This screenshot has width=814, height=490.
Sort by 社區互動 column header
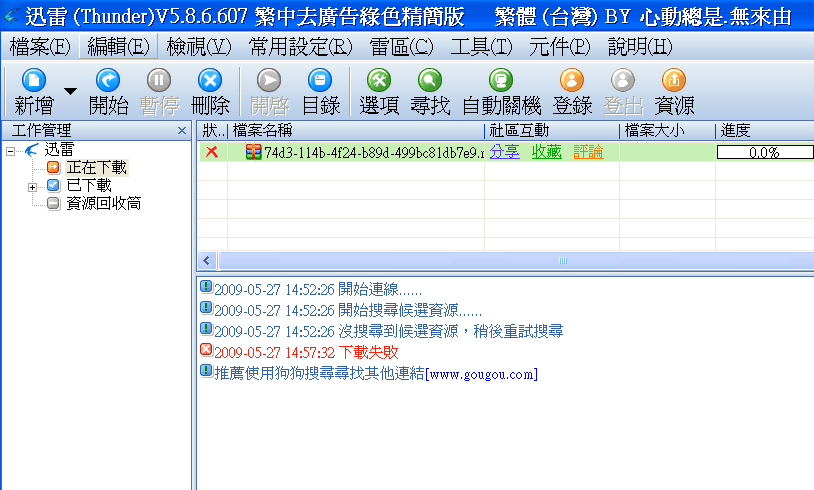[552, 130]
